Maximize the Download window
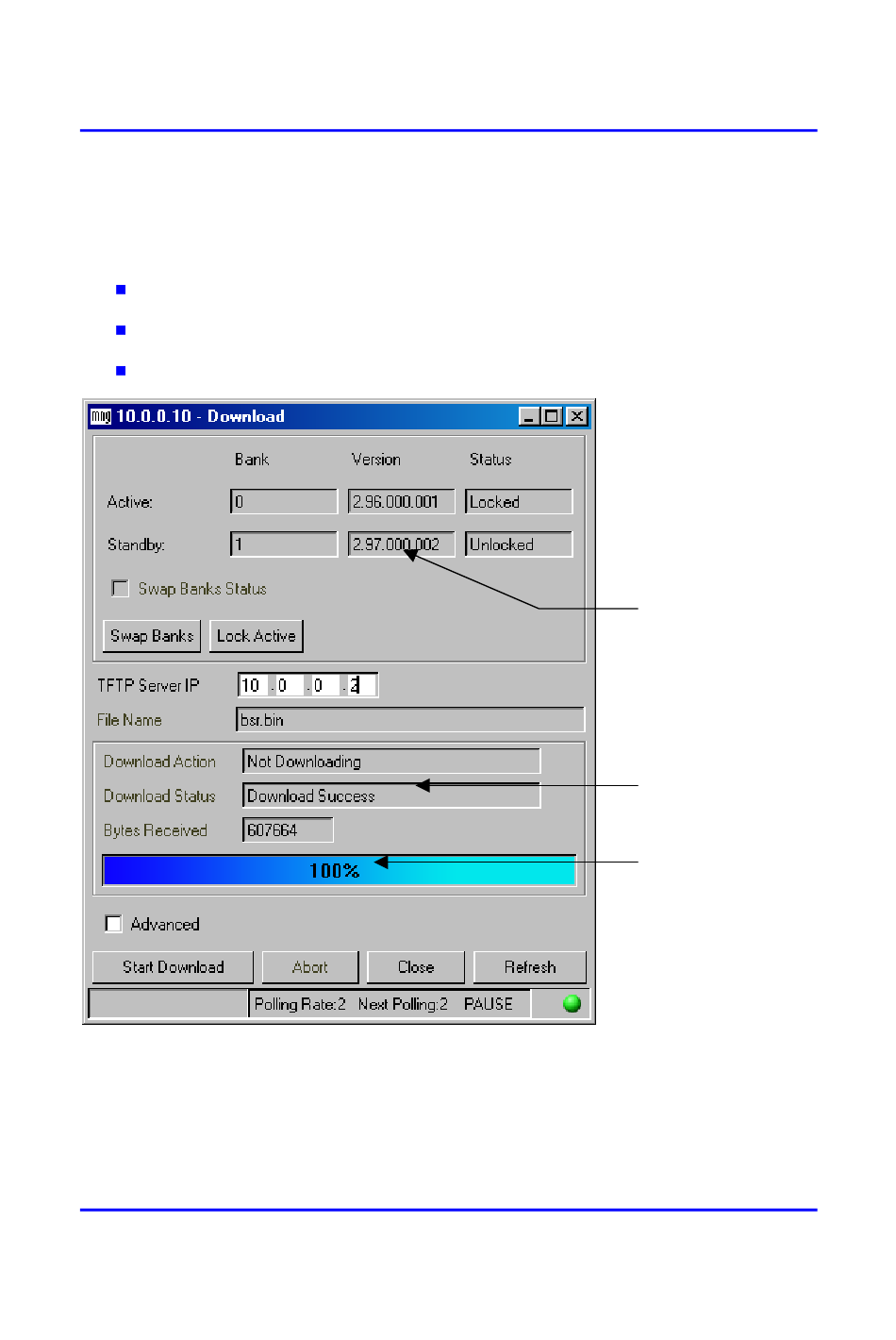 [x=552, y=416]
